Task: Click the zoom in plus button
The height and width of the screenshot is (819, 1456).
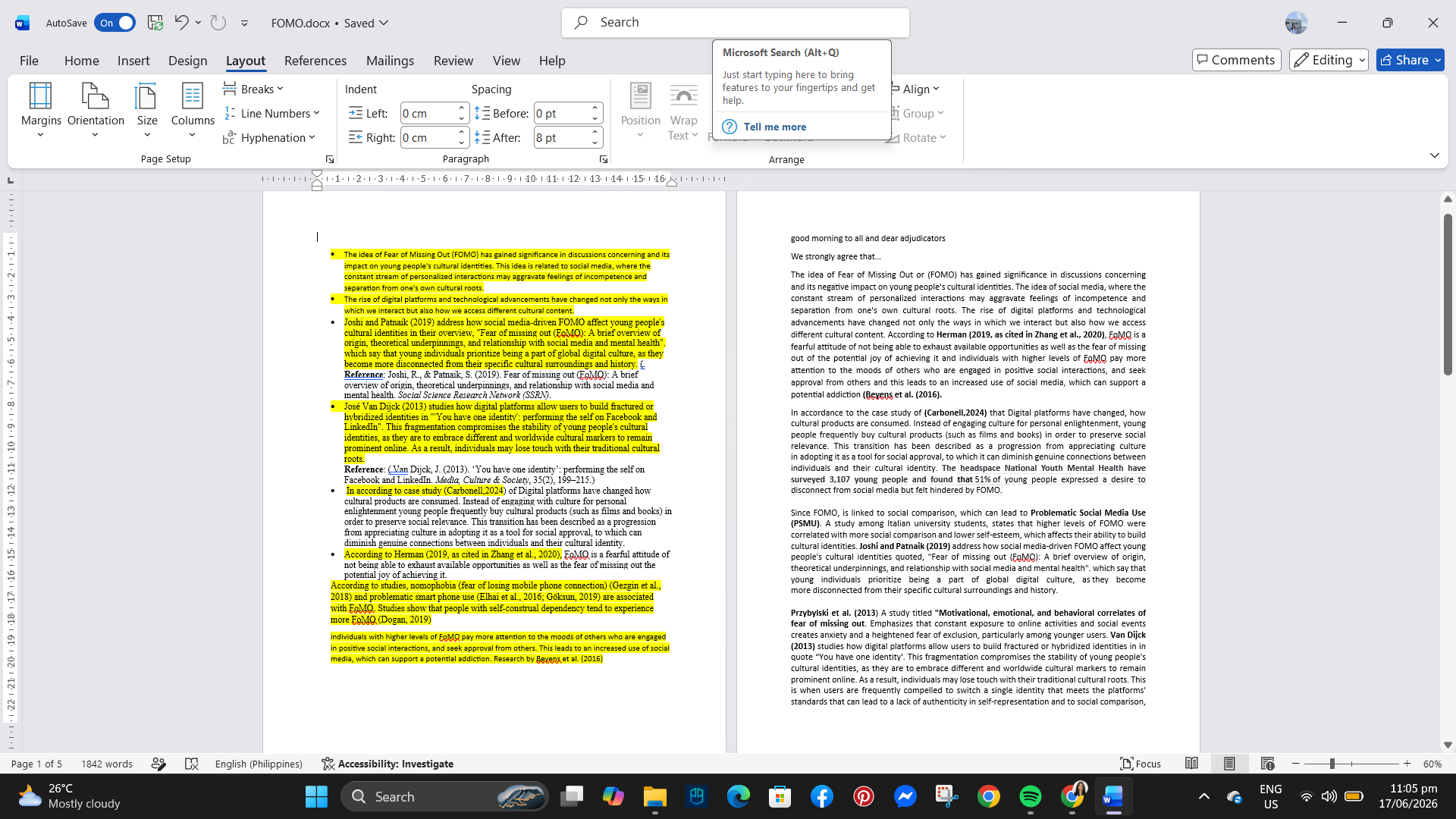Action: 1407,764
